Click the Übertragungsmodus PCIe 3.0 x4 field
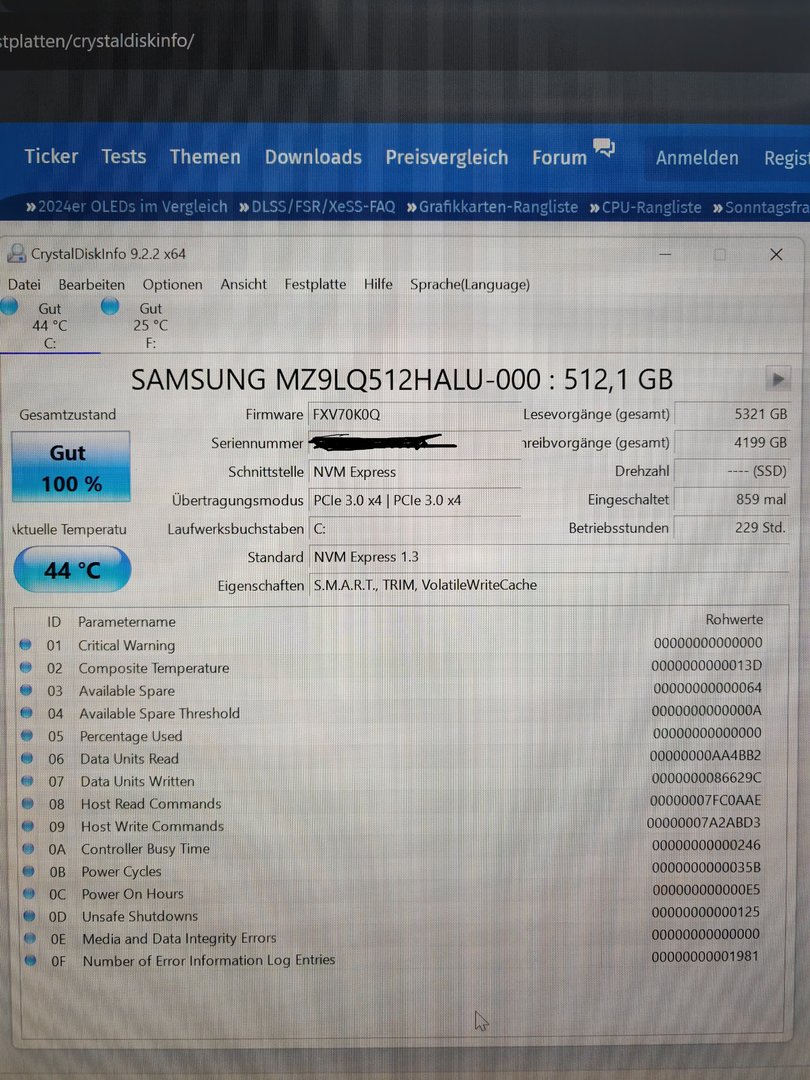 click(x=415, y=500)
